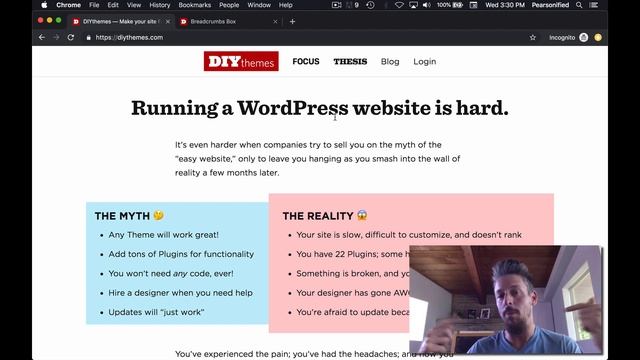
Task: Click the Incognito indicator icon
Action: point(584,37)
